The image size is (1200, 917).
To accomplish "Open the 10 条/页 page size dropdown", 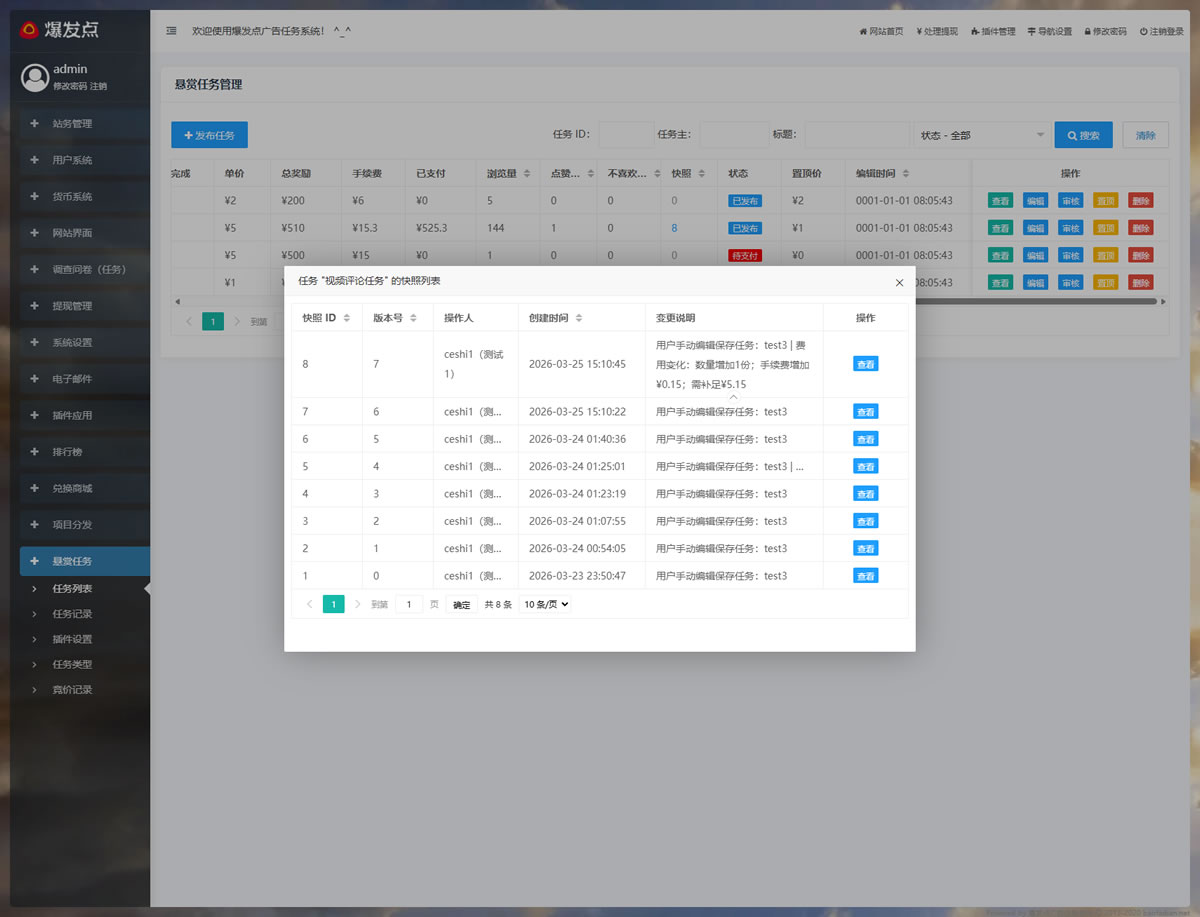I will (x=546, y=604).
